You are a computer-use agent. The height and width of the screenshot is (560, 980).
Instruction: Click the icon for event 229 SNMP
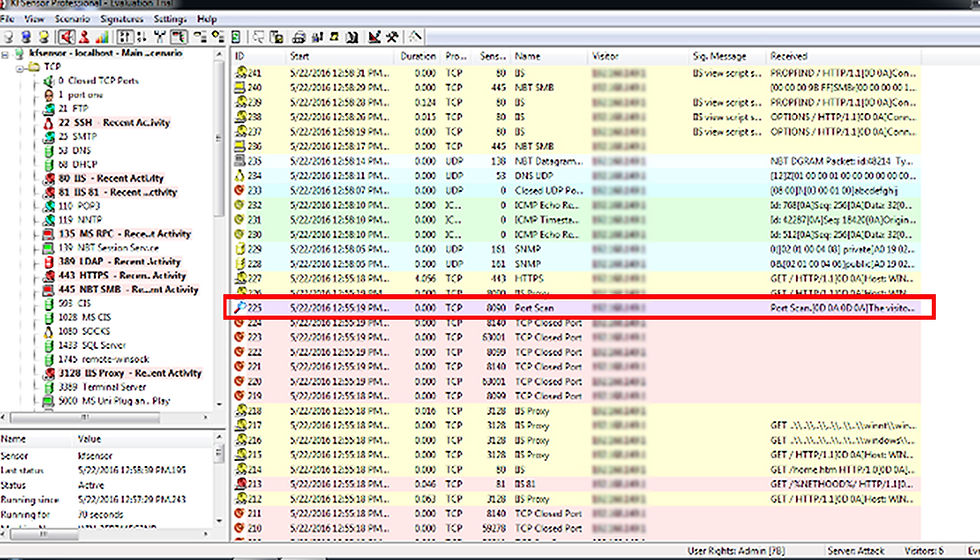click(x=239, y=249)
